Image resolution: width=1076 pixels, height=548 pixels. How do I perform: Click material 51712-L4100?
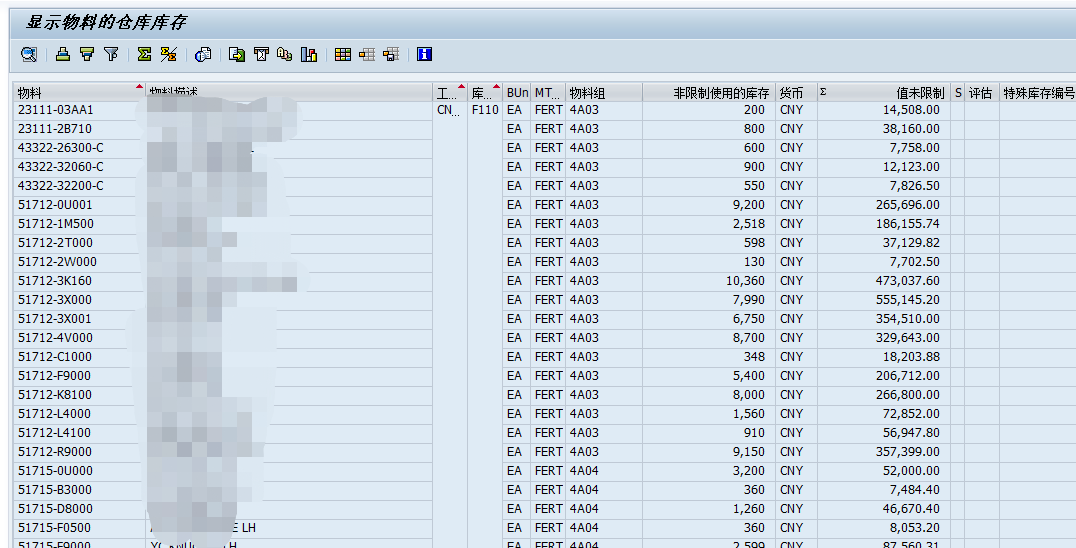tap(54, 433)
